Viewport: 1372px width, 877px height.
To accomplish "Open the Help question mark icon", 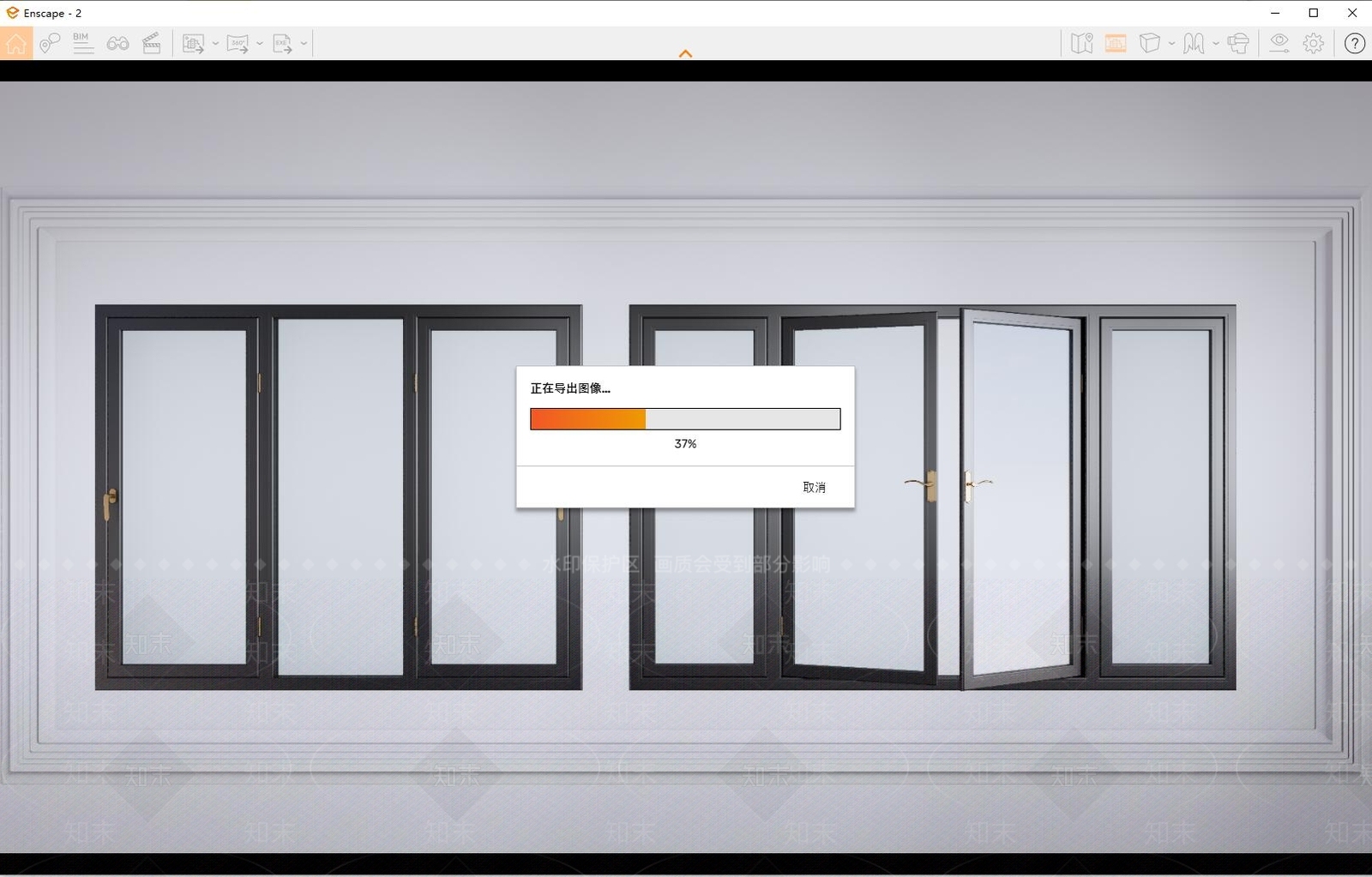I will (x=1355, y=43).
